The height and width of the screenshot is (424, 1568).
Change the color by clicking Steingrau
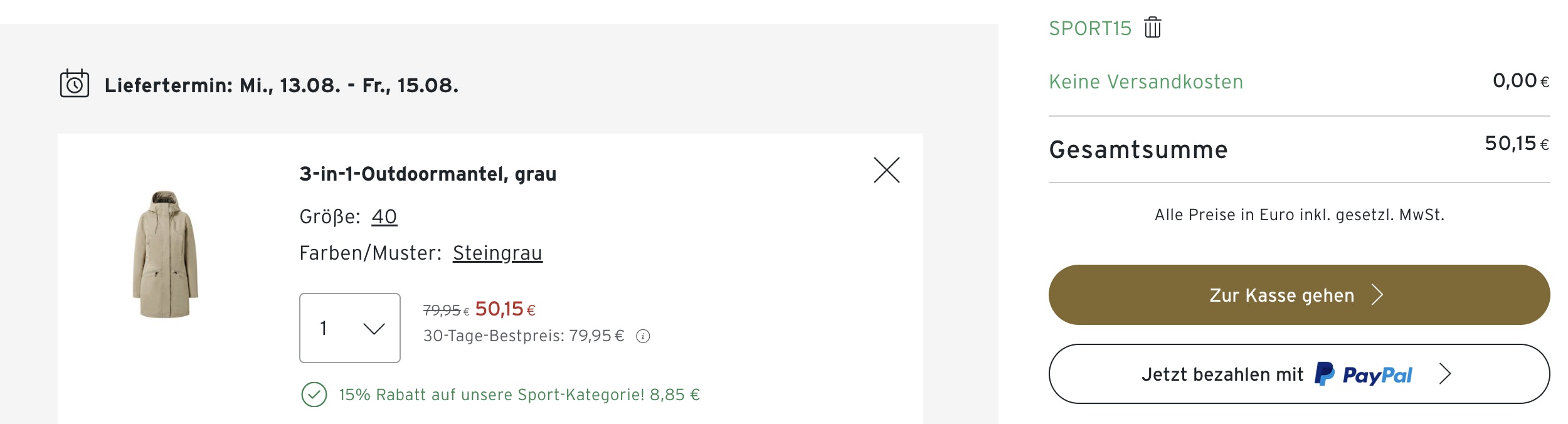point(497,253)
